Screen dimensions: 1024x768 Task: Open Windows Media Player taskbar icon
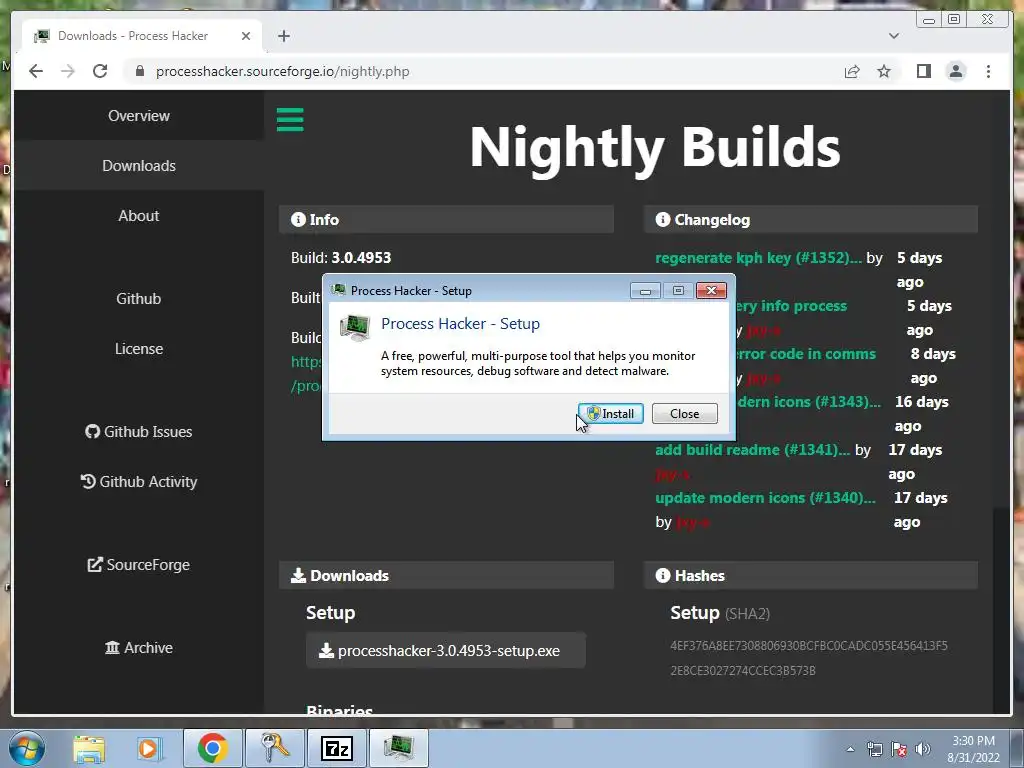(148, 748)
